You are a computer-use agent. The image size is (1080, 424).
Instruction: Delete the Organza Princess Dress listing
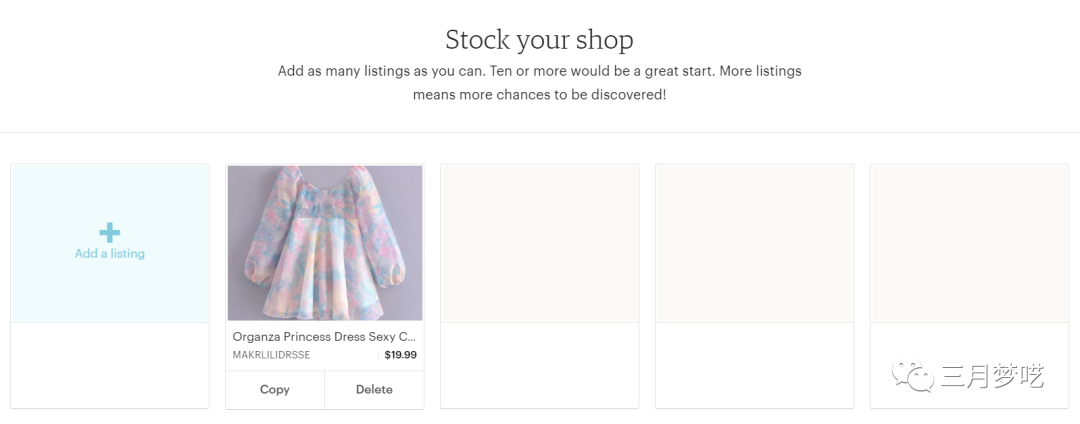point(374,389)
